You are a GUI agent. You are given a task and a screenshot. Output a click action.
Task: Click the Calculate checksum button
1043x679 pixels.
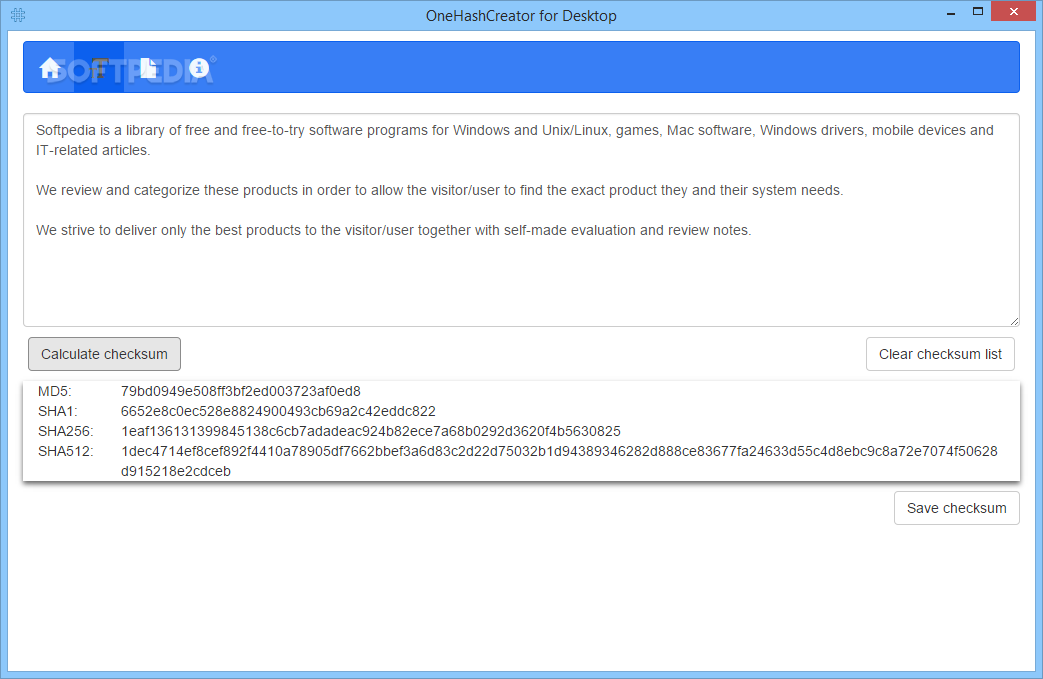coord(104,354)
